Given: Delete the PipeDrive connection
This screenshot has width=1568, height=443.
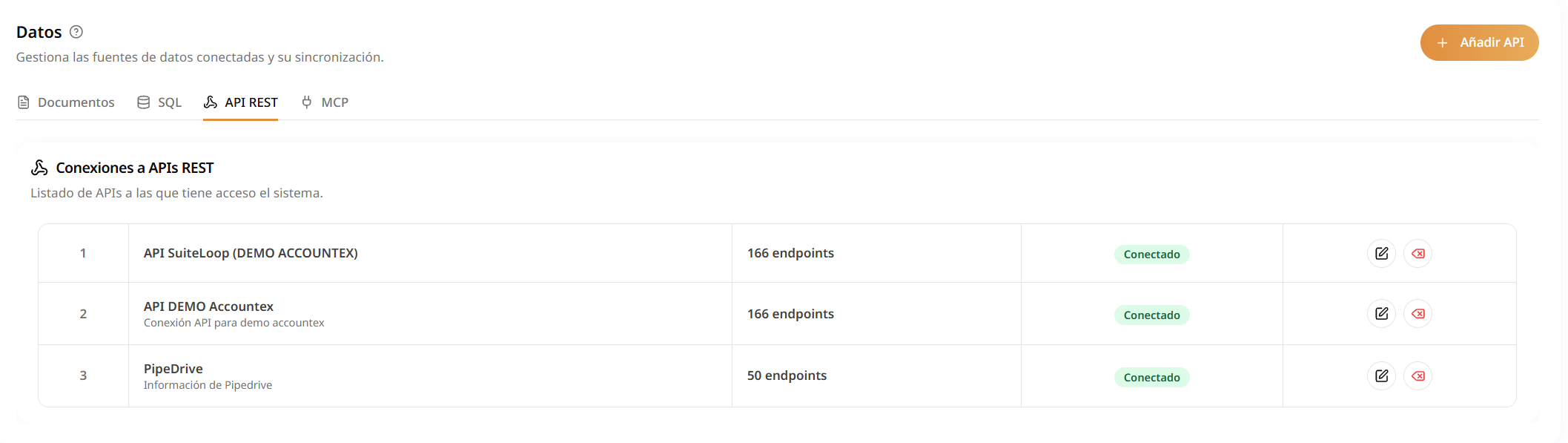Looking at the screenshot, I should (x=1418, y=376).
